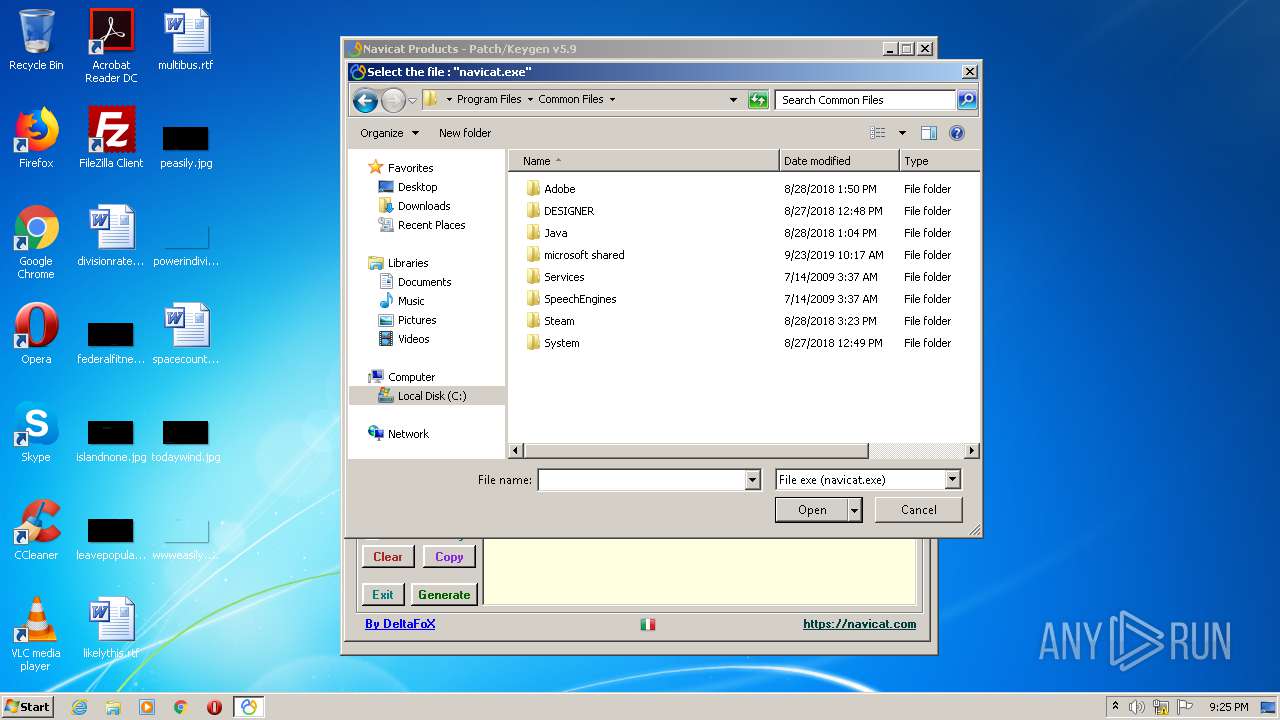The height and width of the screenshot is (720, 1280).
Task: Select the Google Chrome desktop icon
Action: click(x=36, y=242)
